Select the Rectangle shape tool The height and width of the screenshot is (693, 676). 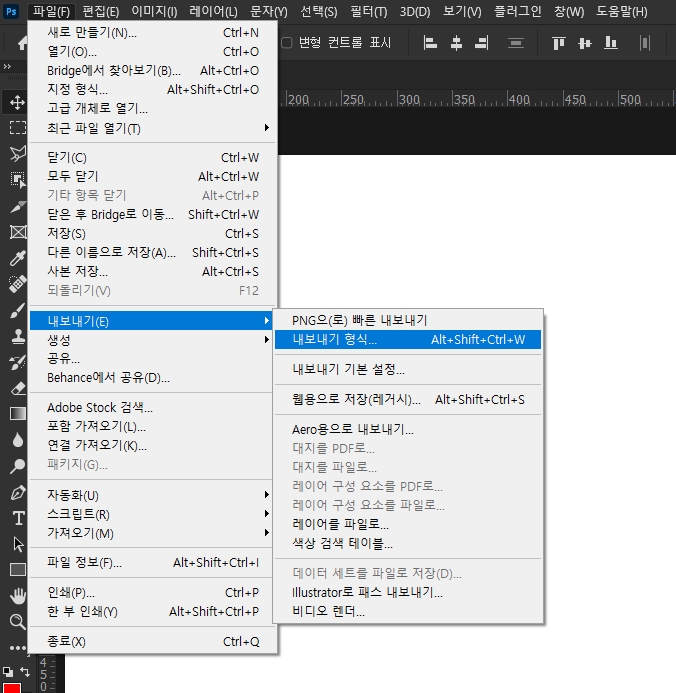coord(17,570)
